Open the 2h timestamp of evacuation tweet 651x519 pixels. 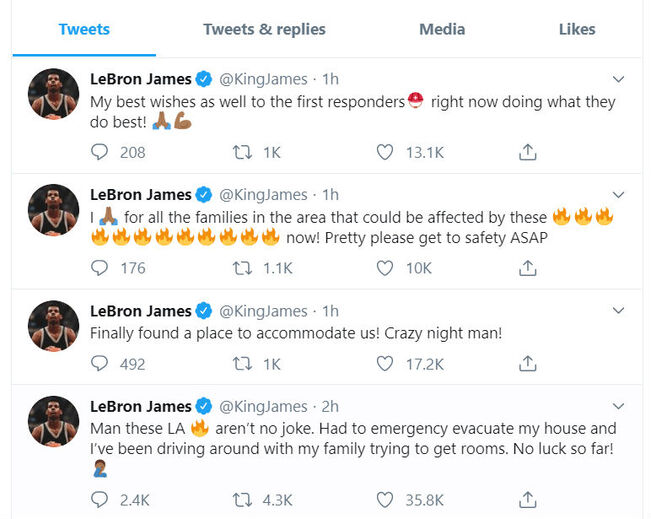(330, 407)
